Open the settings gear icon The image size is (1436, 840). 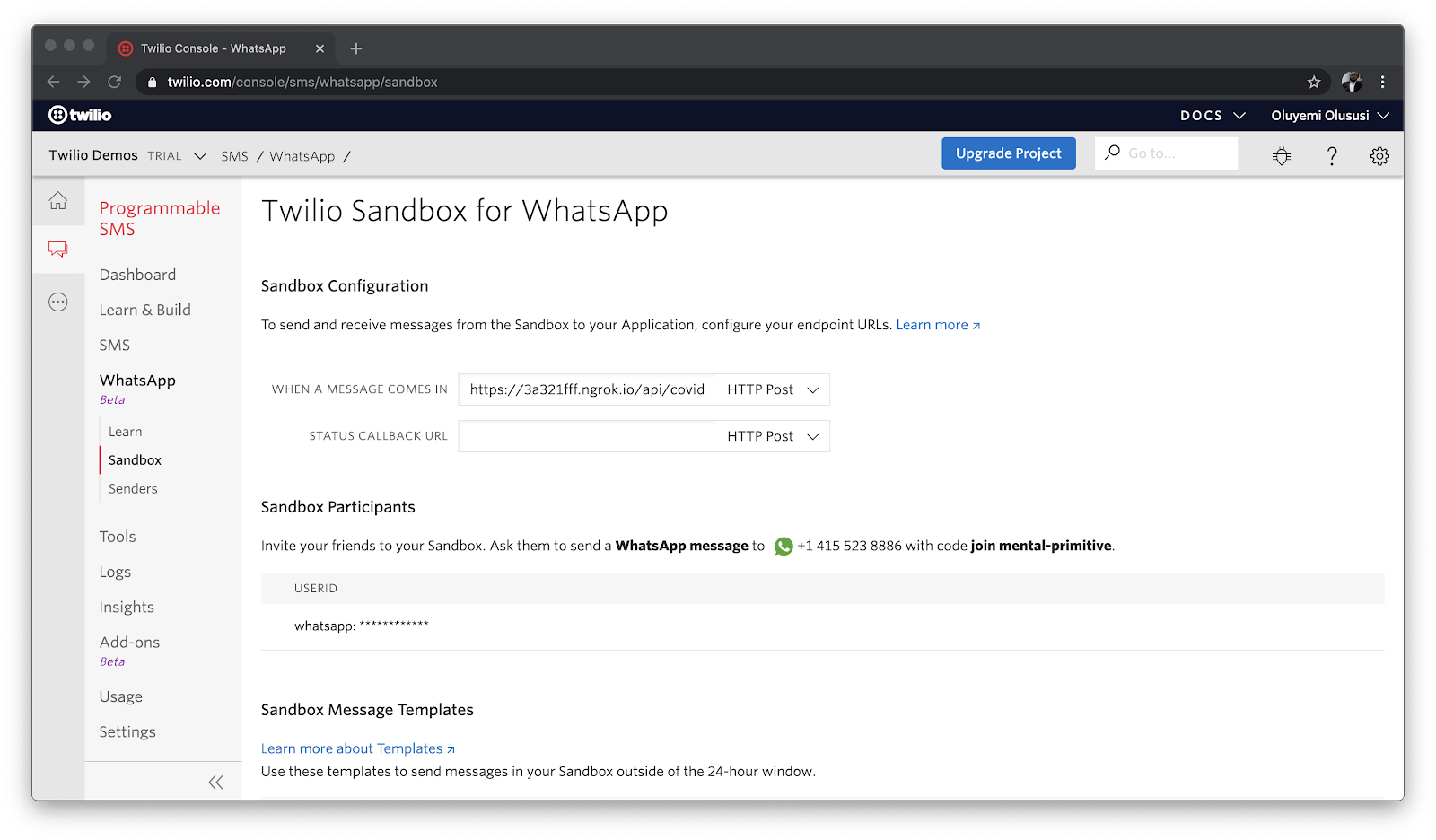coord(1379,156)
